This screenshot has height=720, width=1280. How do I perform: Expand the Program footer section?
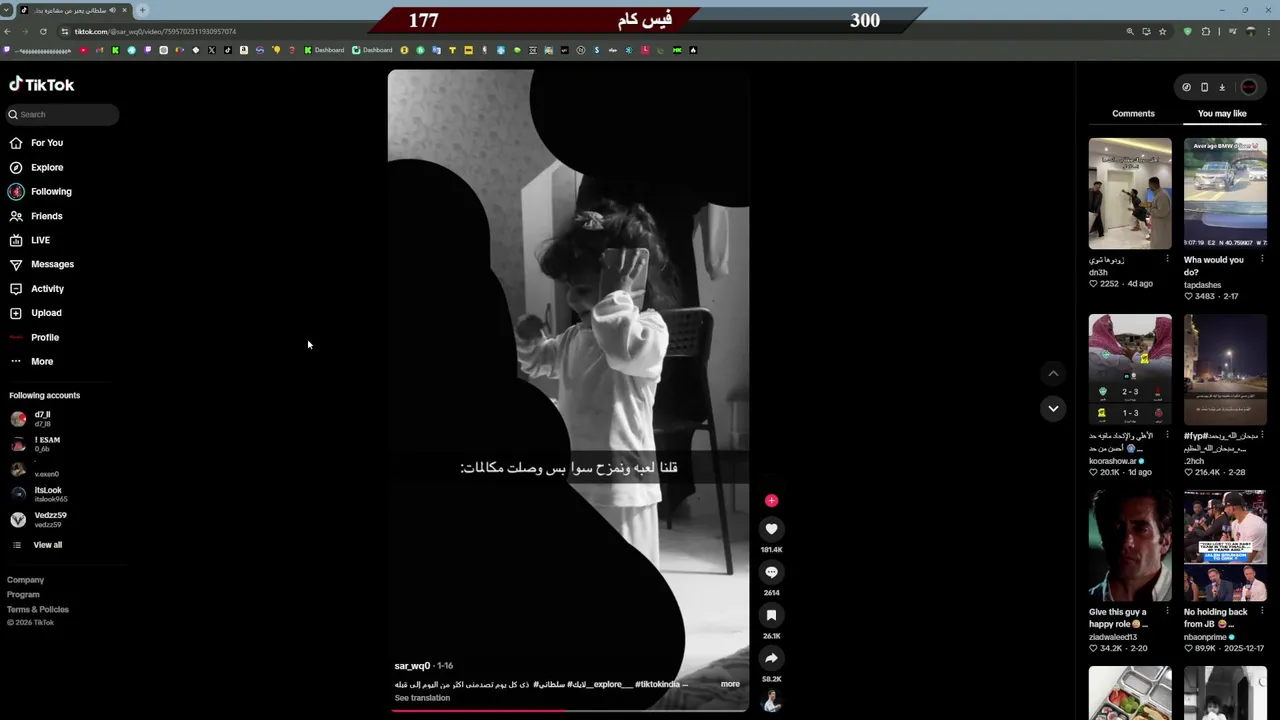pos(23,594)
